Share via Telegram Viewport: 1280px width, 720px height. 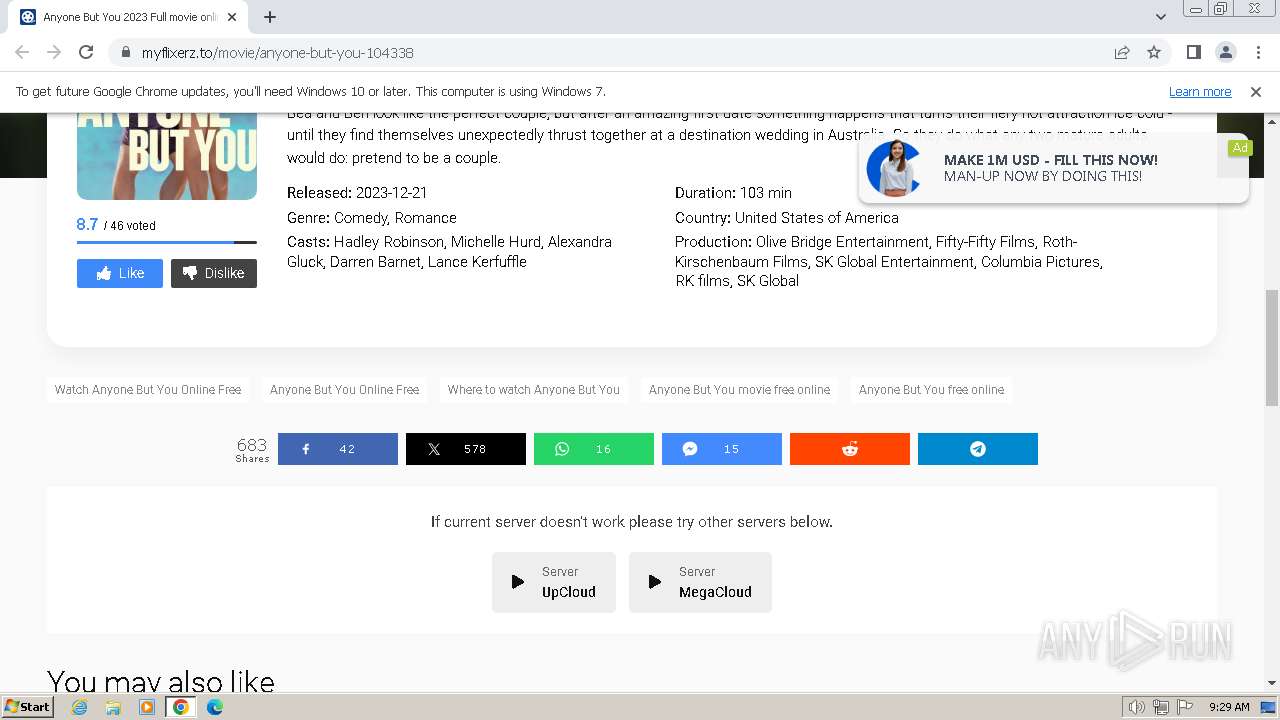point(978,449)
